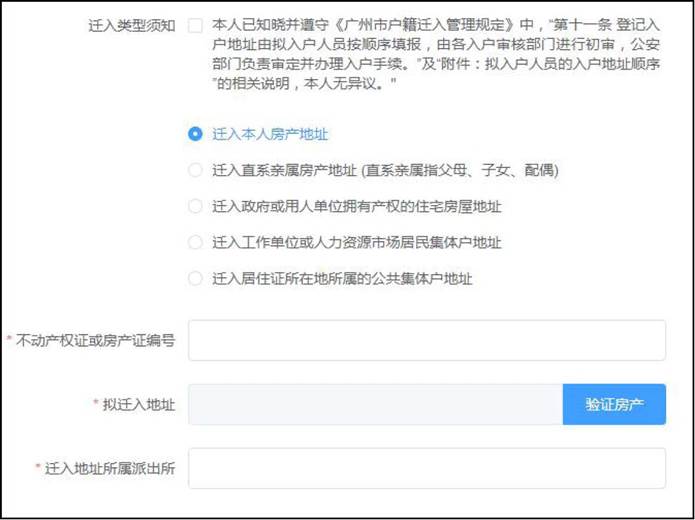The height and width of the screenshot is (520, 695).
Task: Click the 迁入类型须知 field label
Action: pyautogui.click(x=131, y=25)
